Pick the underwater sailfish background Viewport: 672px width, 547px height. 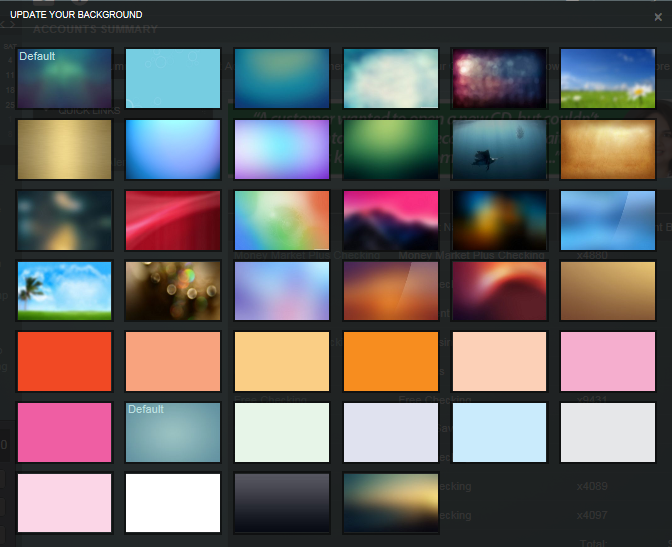coord(499,149)
